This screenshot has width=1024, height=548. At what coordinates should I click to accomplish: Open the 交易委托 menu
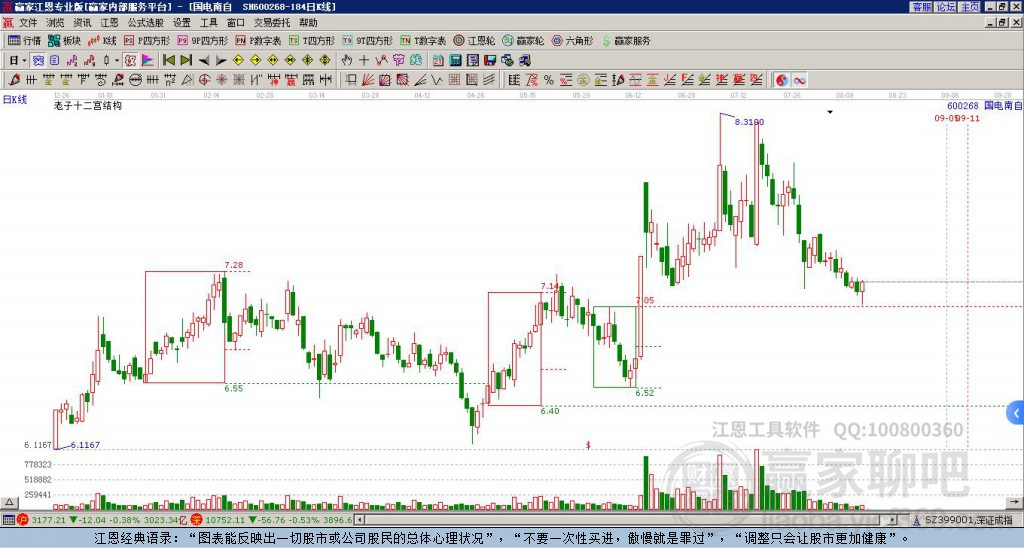[x=272, y=23]
